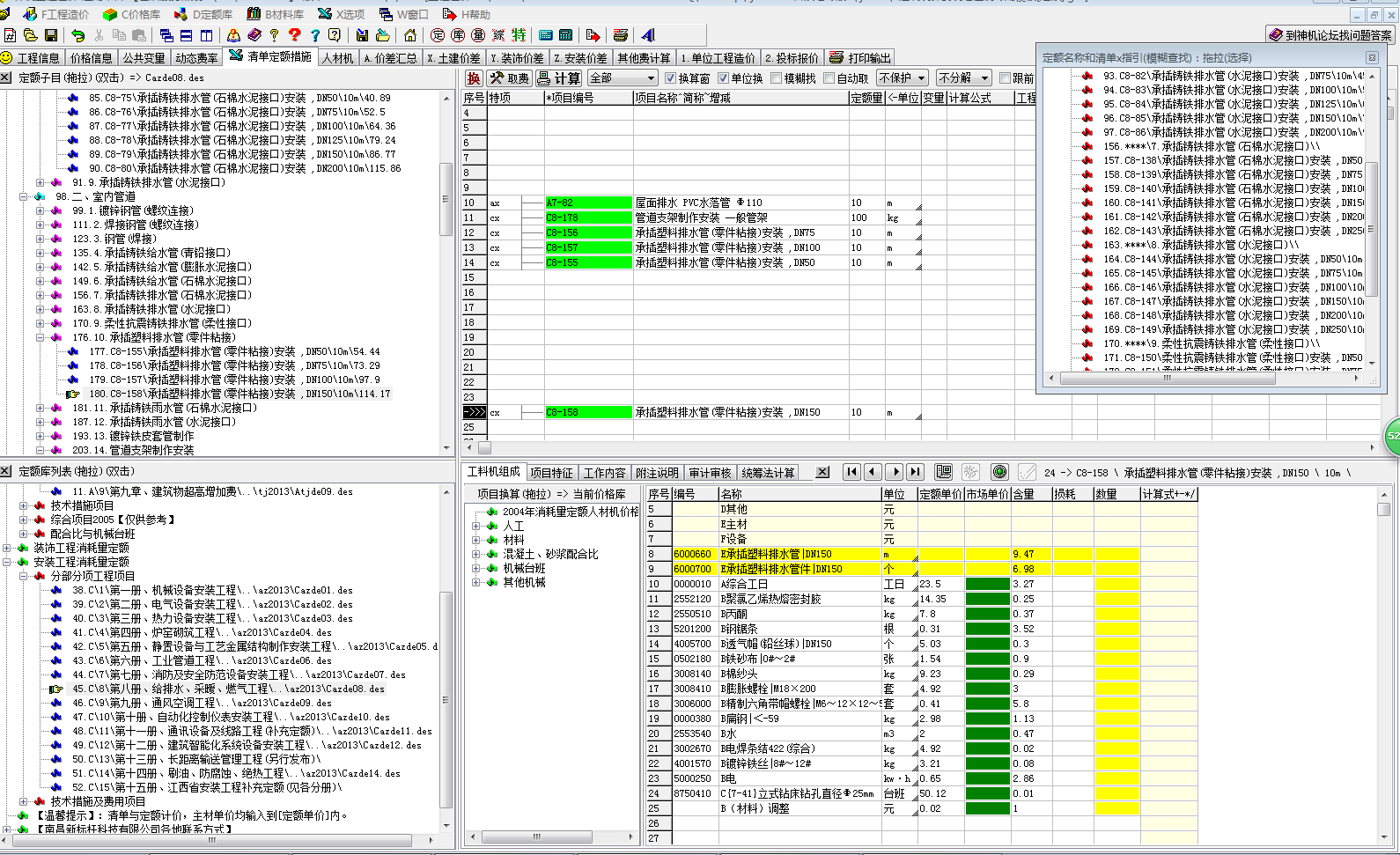Open the F工程造价 menu
The image size is (1400, 855).
point(56,14)
